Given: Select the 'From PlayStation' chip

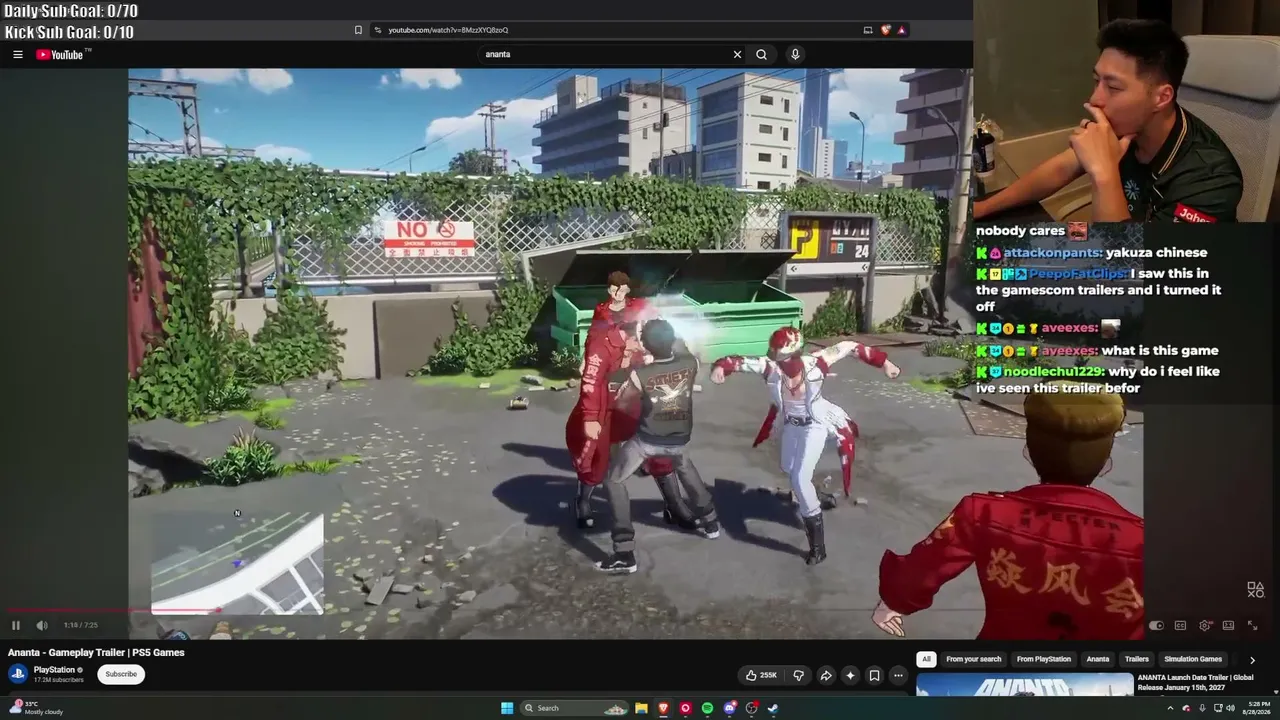Looking at the screenshot, I should (x=1044, y=659).
